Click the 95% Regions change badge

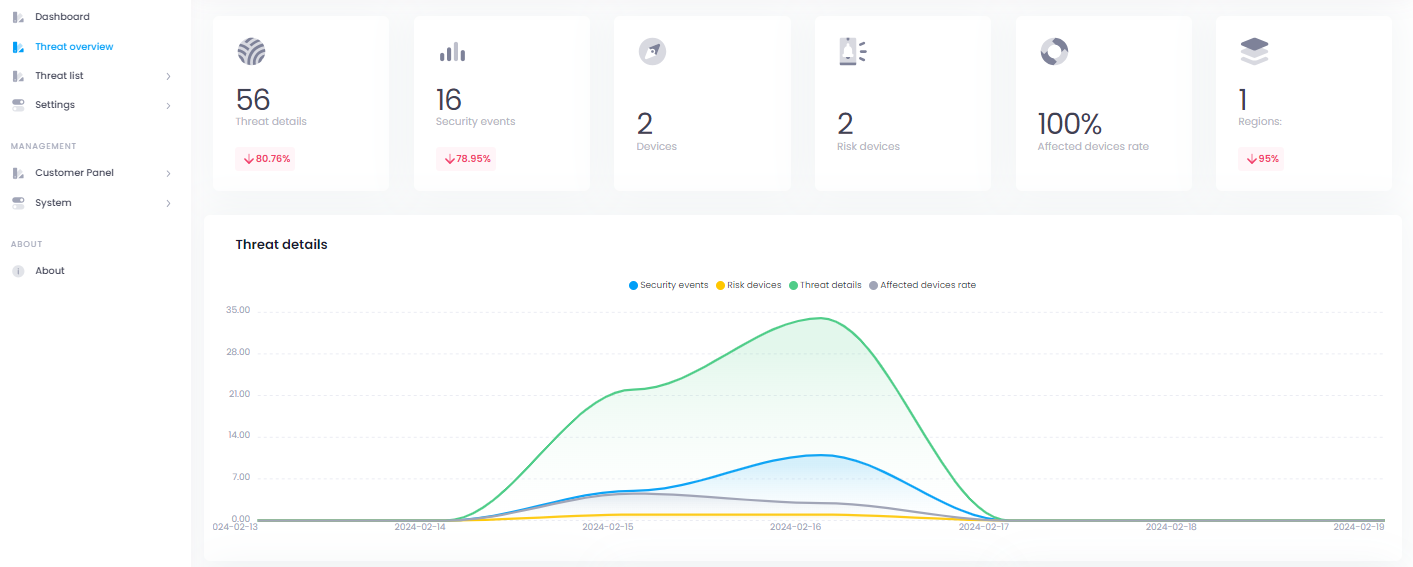pos(1262,159)
